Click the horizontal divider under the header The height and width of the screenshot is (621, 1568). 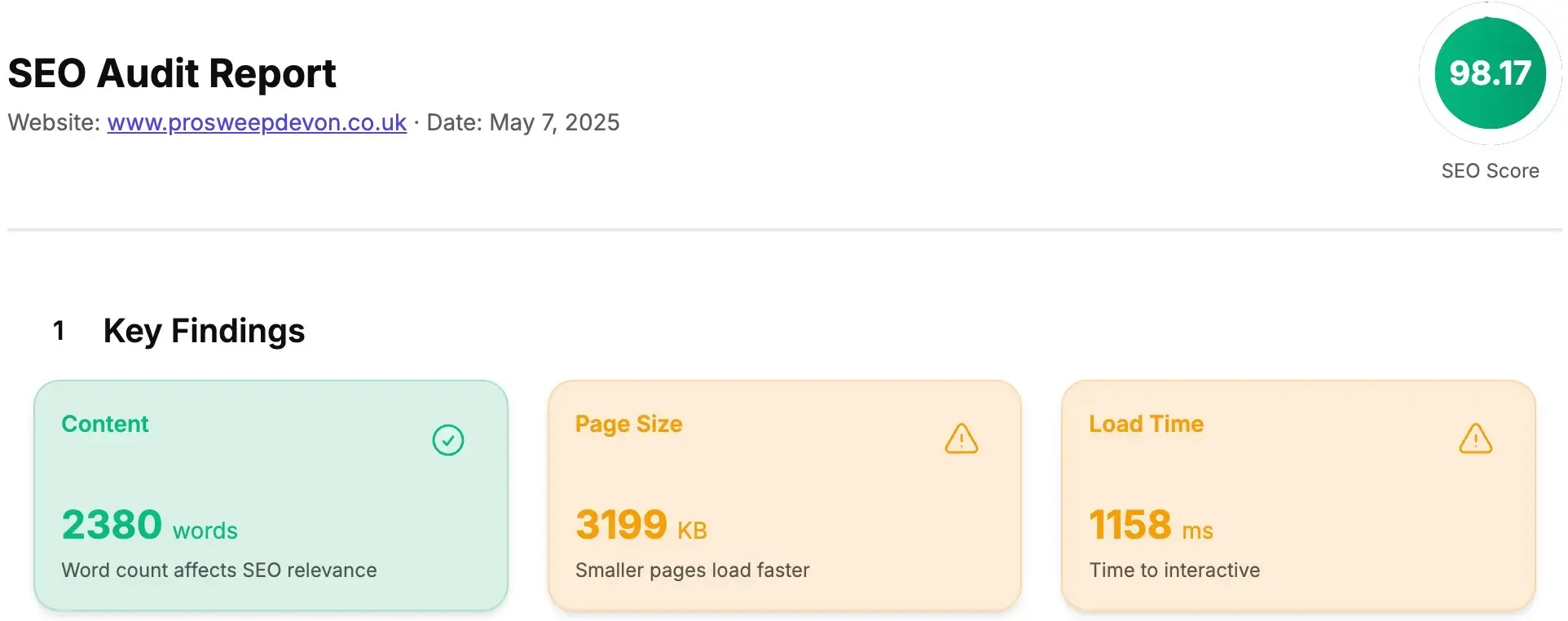[784, 230]
